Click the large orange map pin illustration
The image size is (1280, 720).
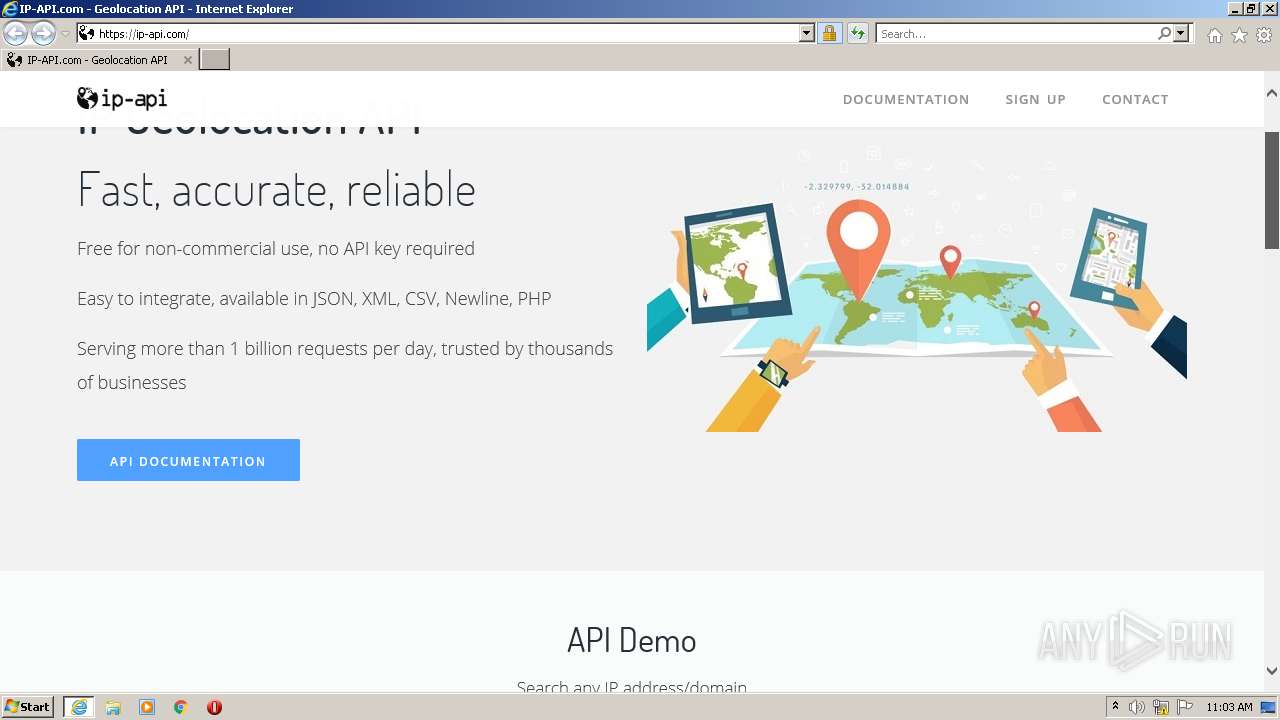(x=858, y=248)
